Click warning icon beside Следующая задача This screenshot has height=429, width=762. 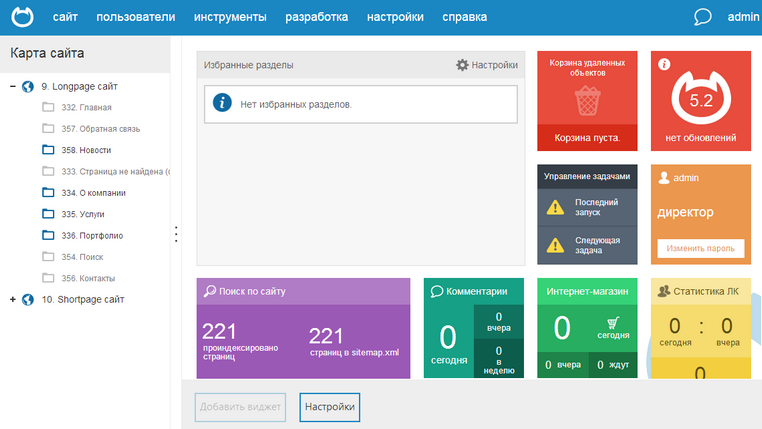click(555, 245)
